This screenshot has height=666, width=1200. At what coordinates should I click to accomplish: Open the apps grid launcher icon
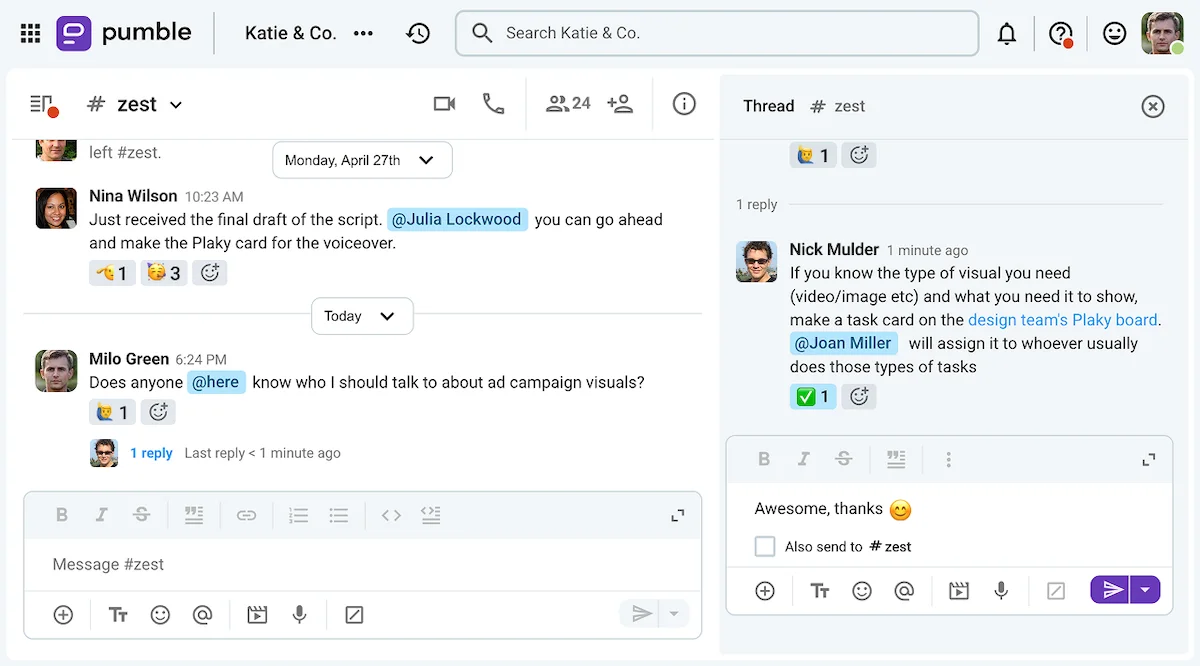click(30, 33)
